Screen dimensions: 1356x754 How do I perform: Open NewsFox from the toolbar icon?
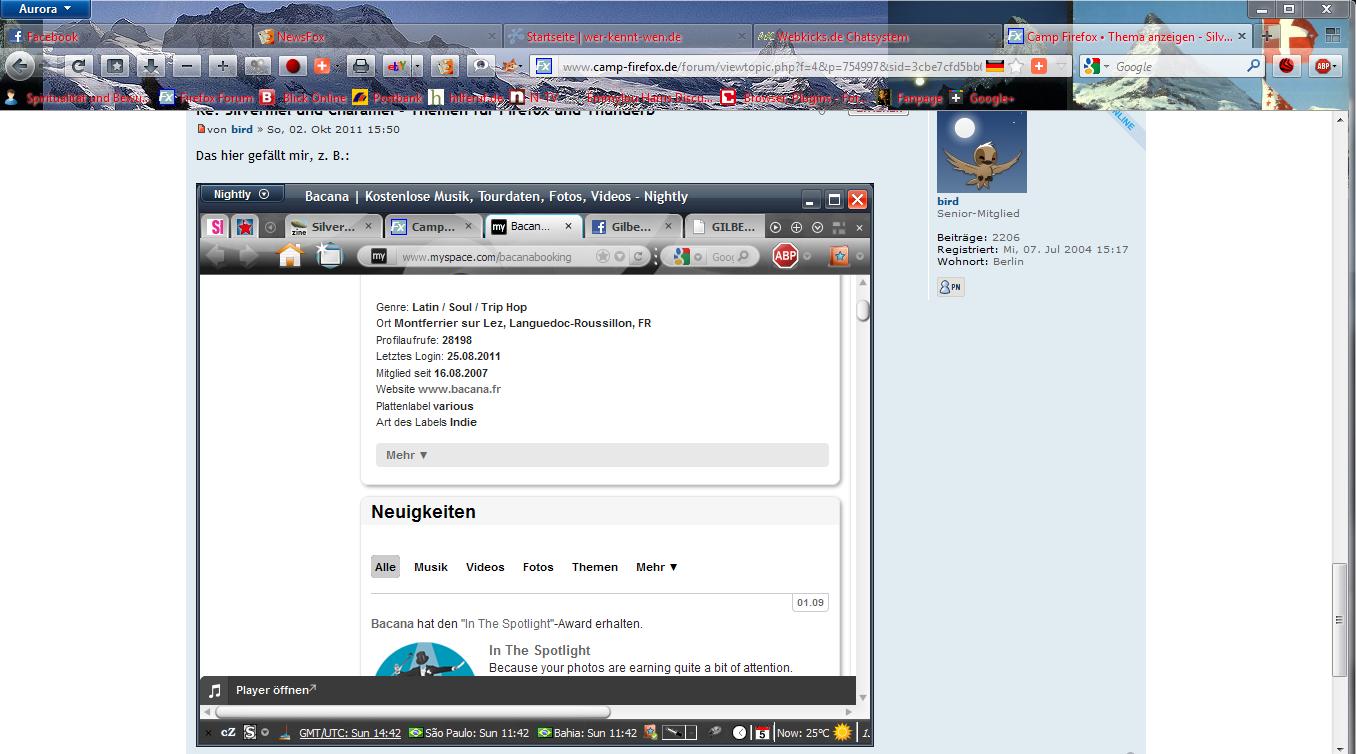[445, 66]
